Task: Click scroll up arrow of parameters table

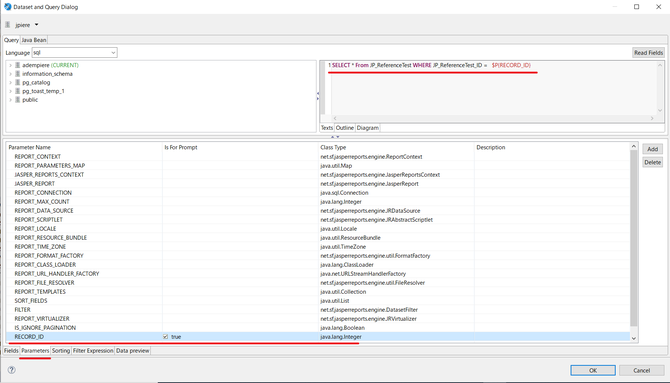Action: (x=634, y=146)
